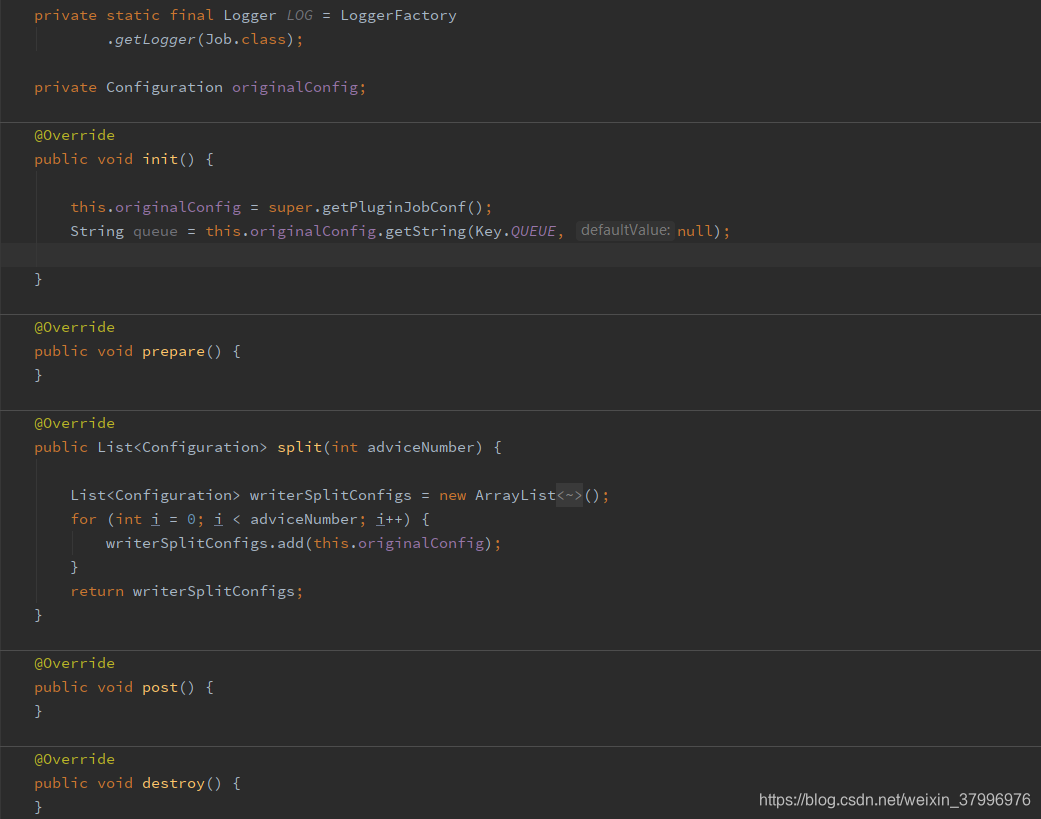This screenshot has width=1041, height=819.
Task: Click the '@Override' annotation above init()
Action: [x=74, y=135]
